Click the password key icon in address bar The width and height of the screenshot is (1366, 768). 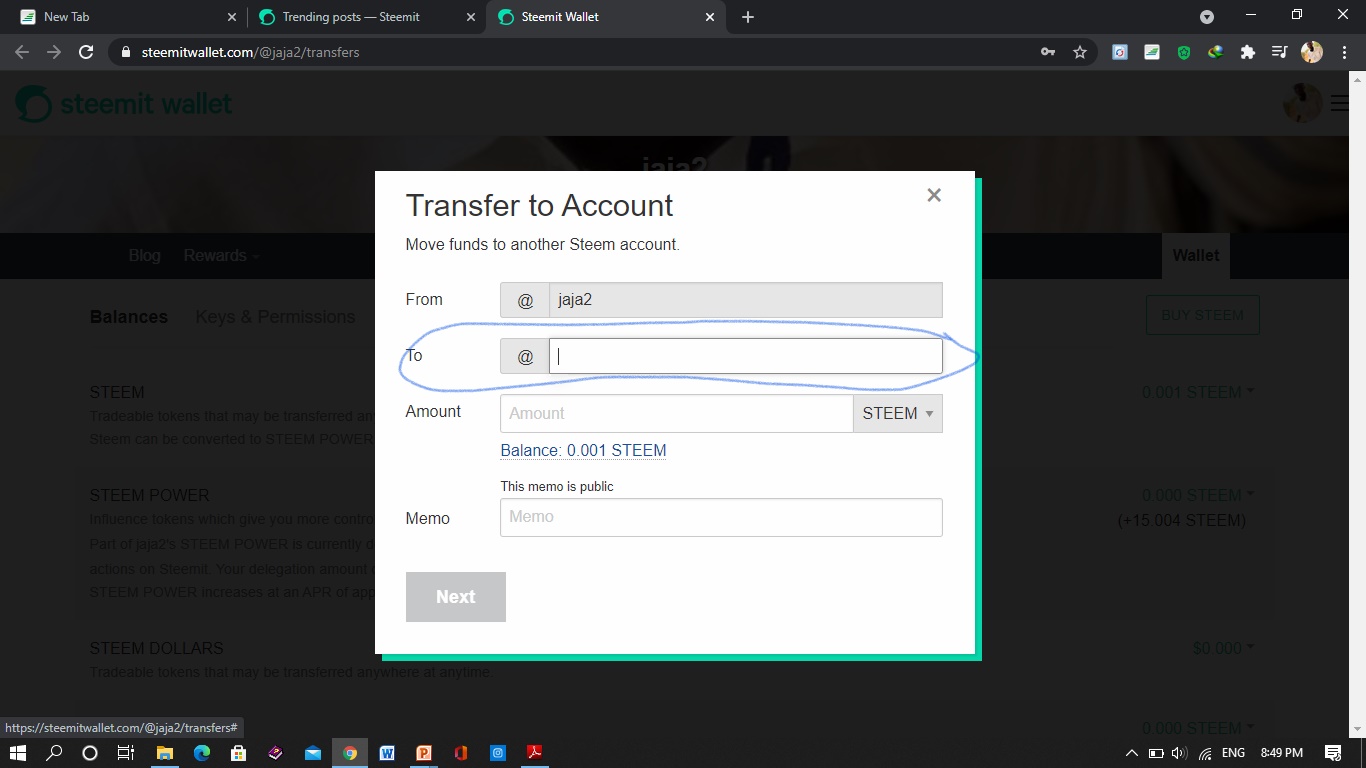(1048, 52)
